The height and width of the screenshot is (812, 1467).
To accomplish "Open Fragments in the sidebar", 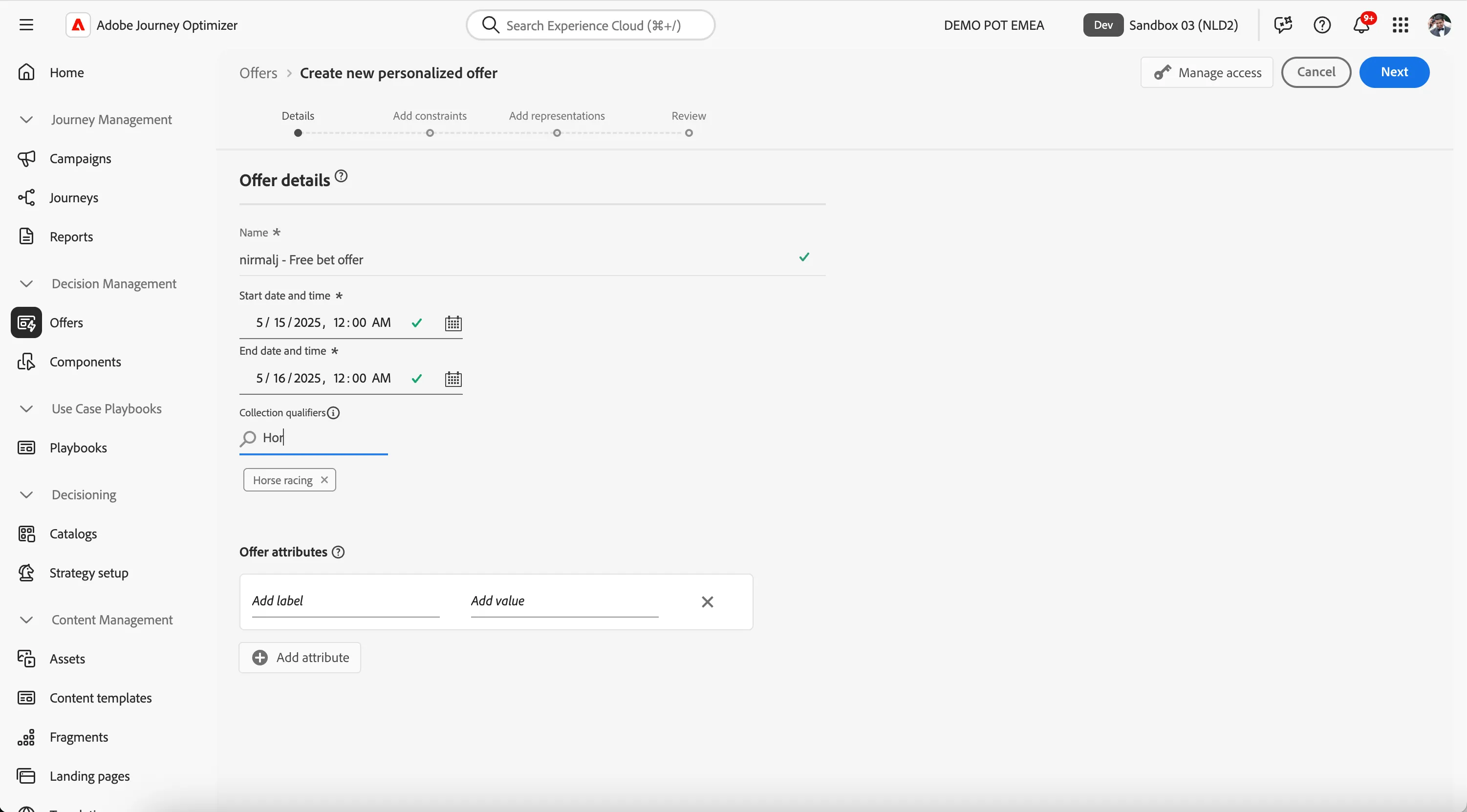I will (79, 737).
